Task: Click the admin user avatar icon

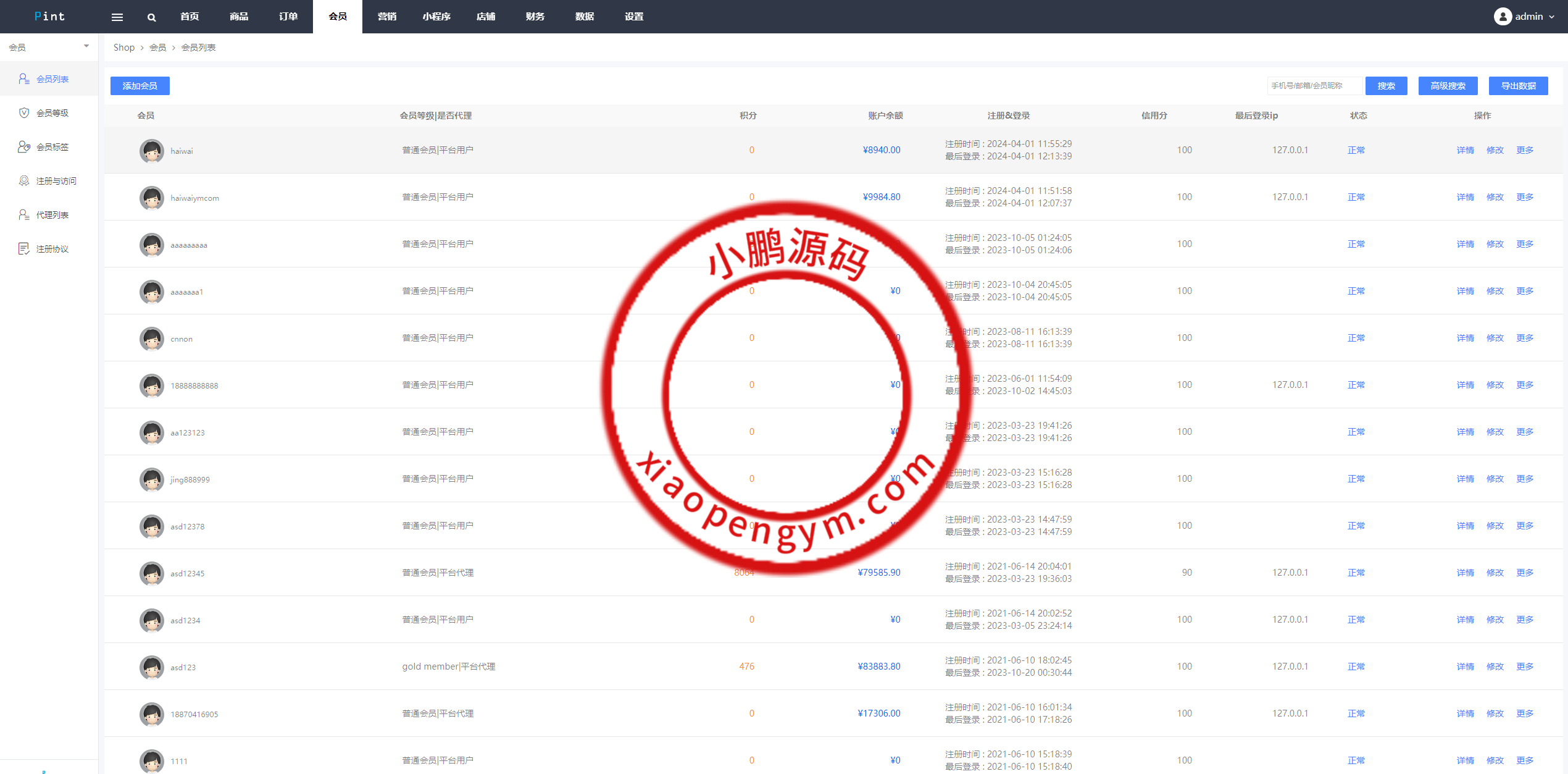Action: pos(1503,17)
